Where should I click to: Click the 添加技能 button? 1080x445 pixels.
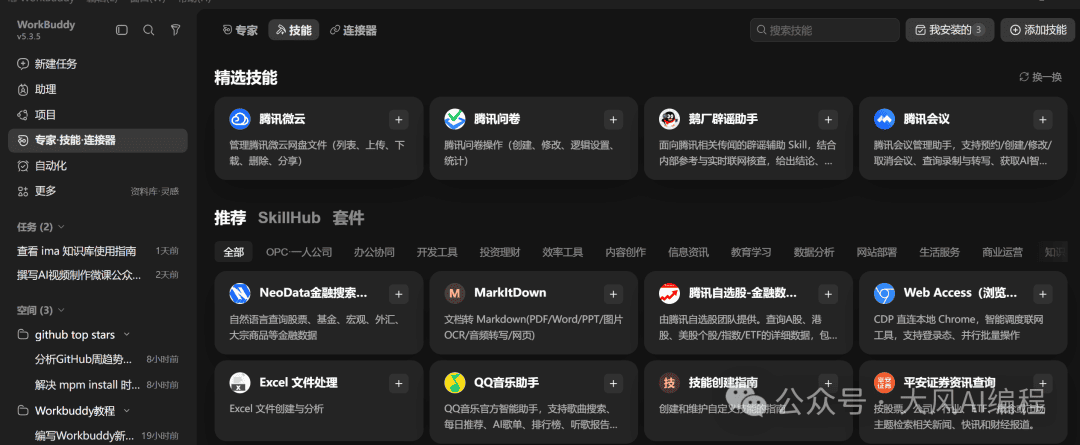pyautogui.click(x=1038, y=30)
